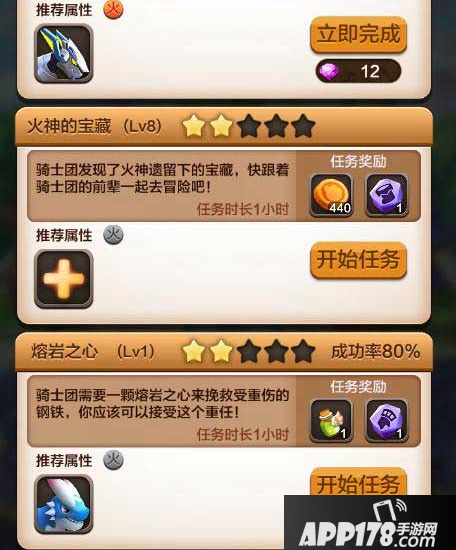Click the purple gem cost 12 badge

pos(358,71)
